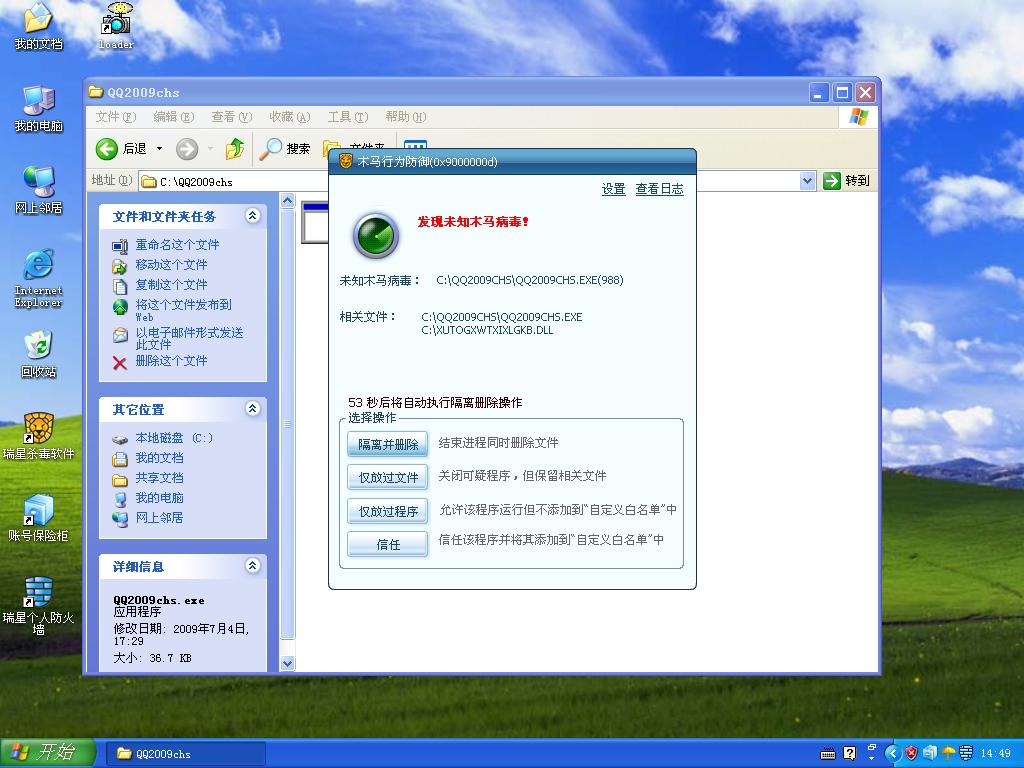The height and width of the screenshot is (768, 1024).
Task: Open the address bar dropdown arrow
Action: pyautogui.click(x=808, y=181)
